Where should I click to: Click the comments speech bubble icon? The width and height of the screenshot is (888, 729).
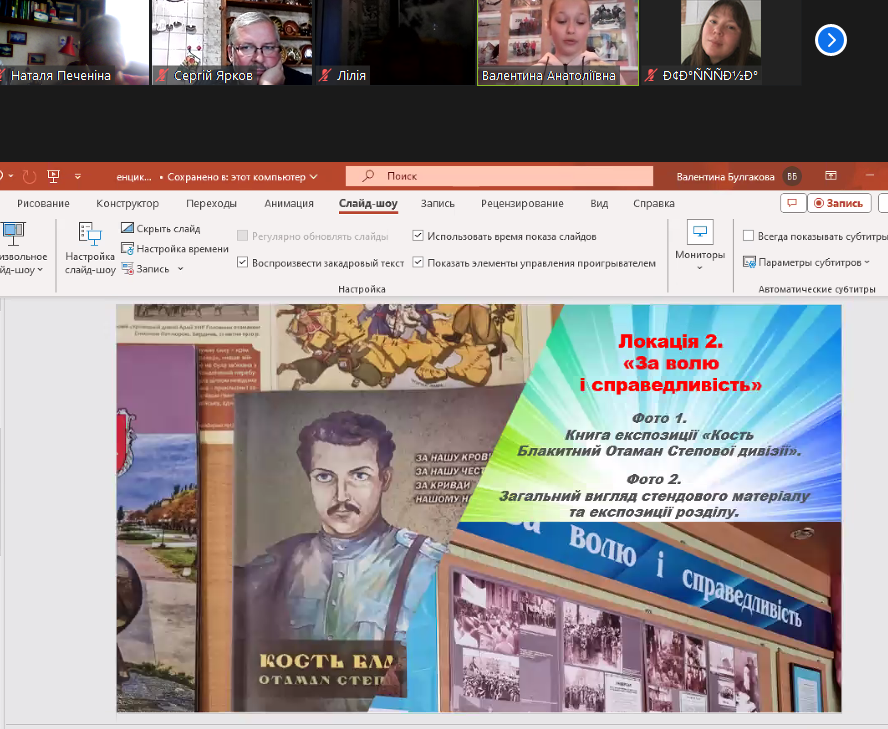point(792,203)
